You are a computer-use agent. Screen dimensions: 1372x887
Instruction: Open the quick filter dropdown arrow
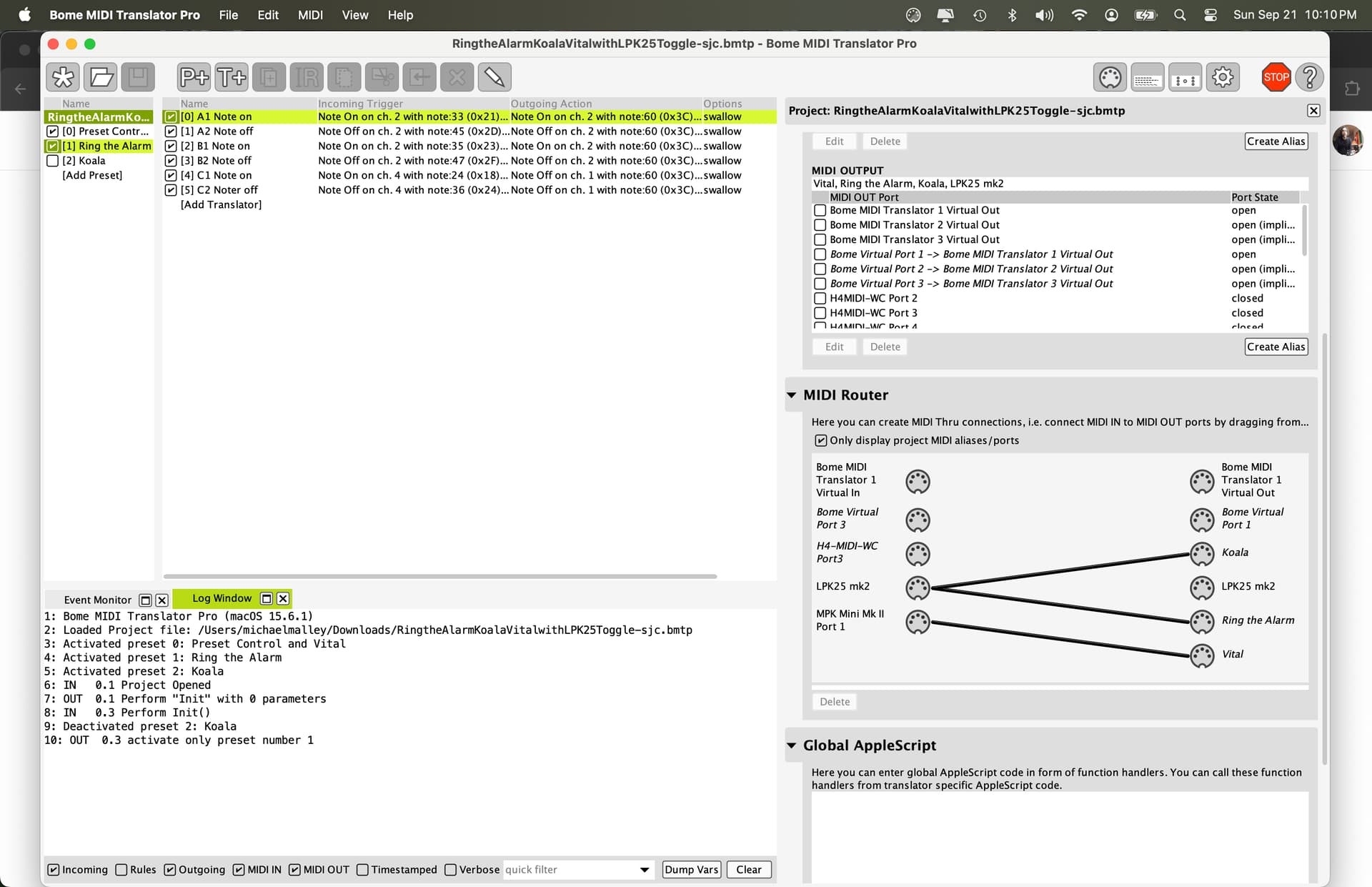(x=645, y=870)
